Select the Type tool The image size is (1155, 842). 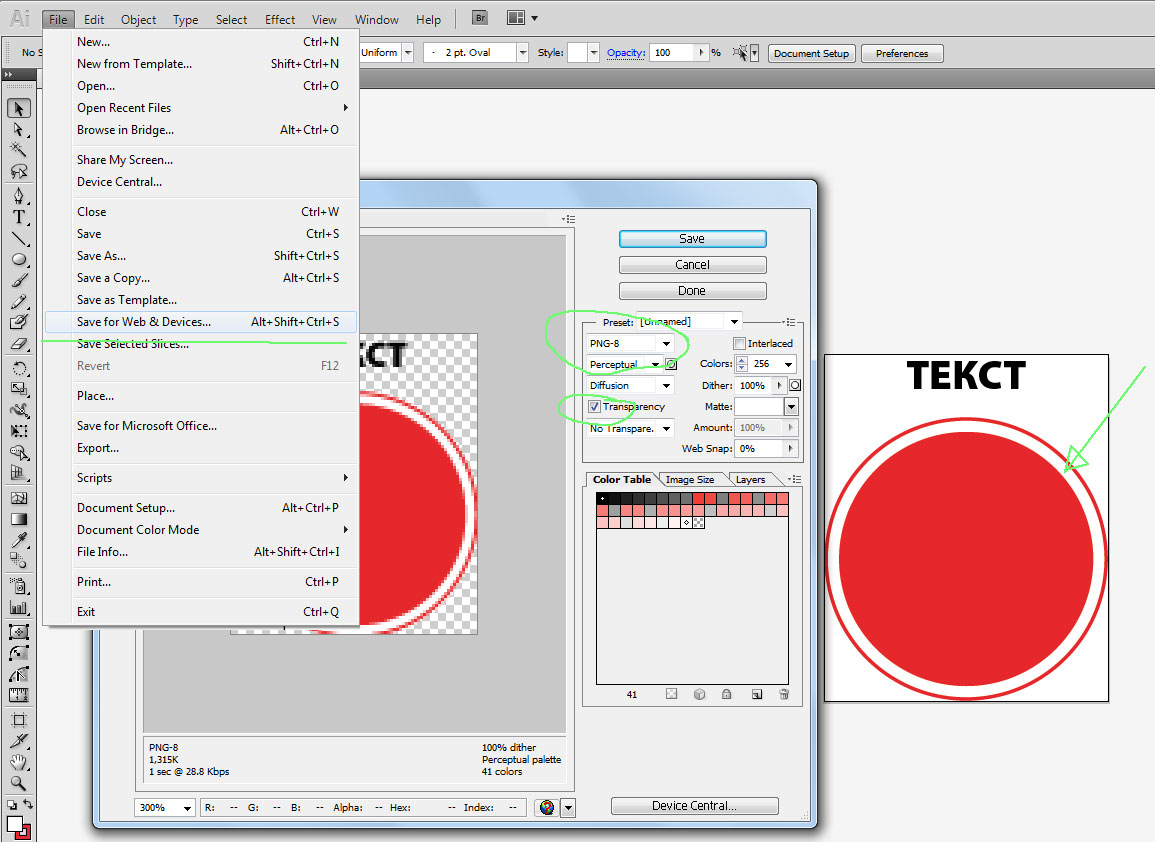(x=19, y=217)
